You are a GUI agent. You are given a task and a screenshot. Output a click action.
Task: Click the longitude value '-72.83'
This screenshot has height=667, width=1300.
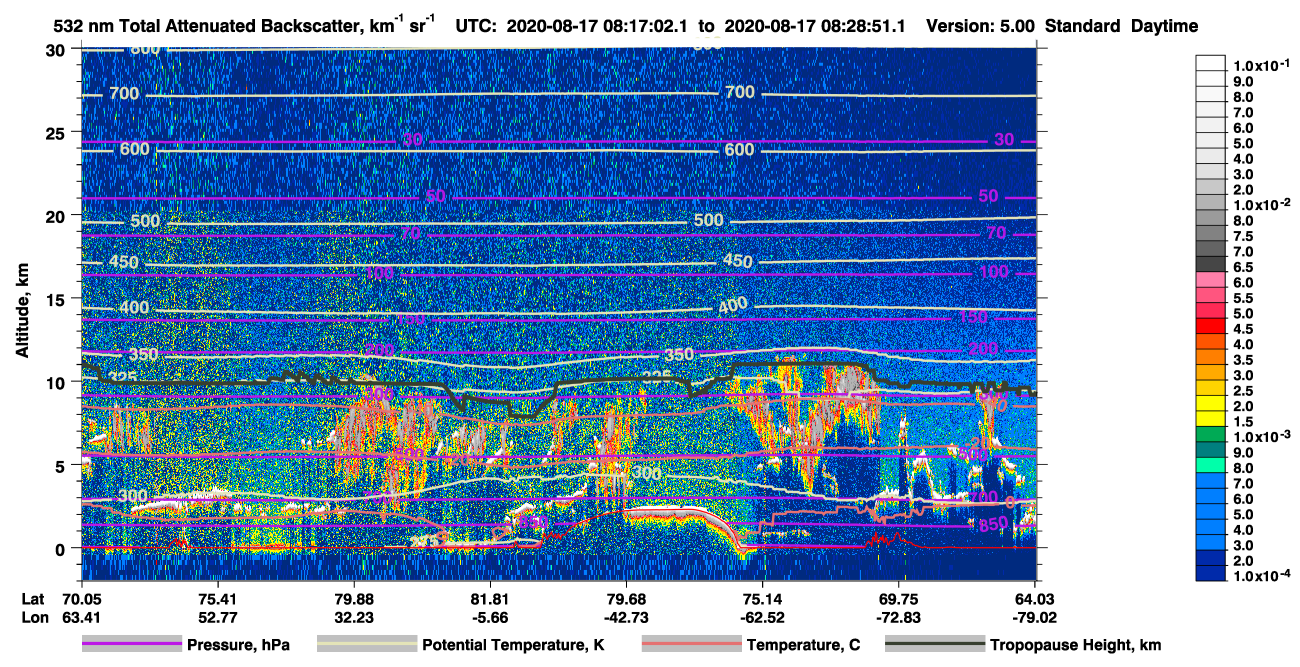898,617
